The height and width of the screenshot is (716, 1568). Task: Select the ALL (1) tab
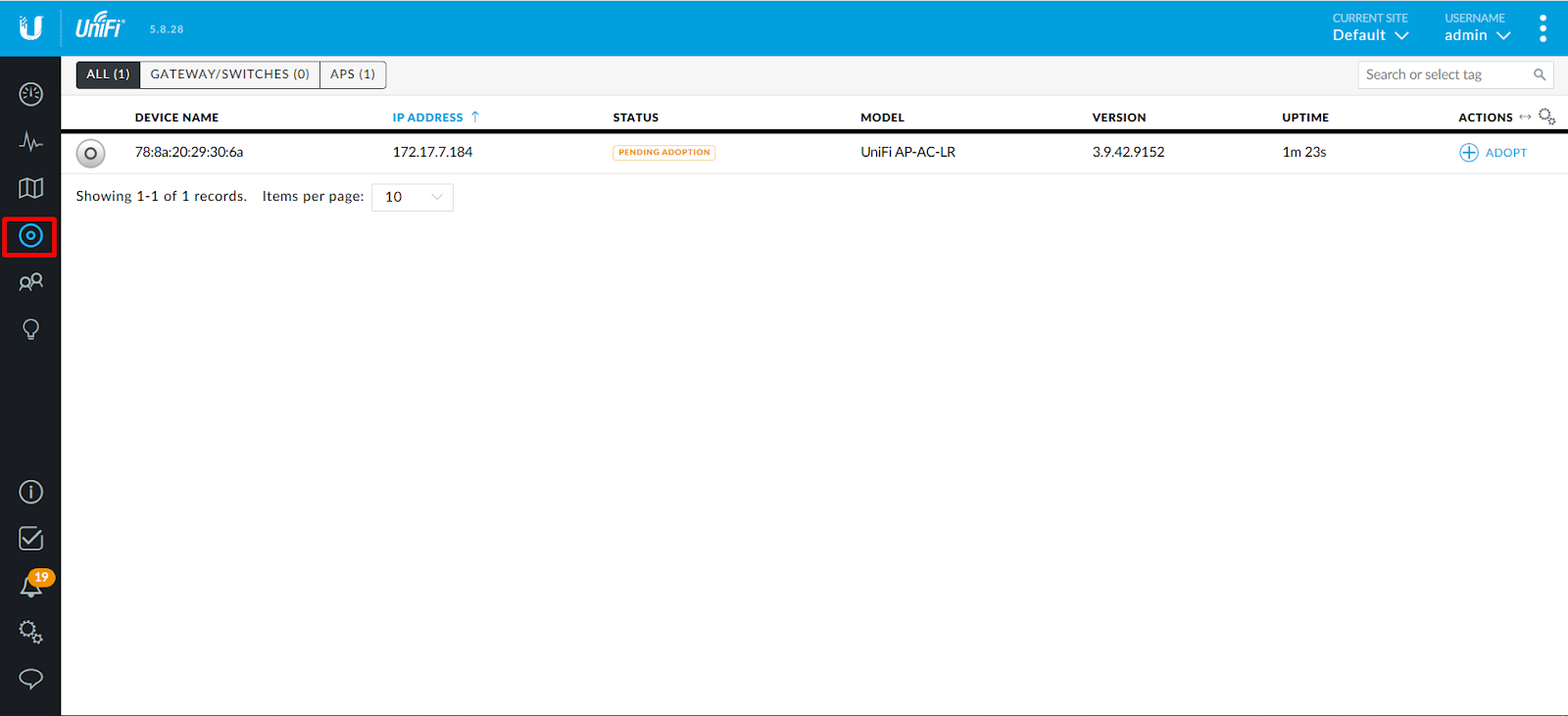click(x=108, y=74)
